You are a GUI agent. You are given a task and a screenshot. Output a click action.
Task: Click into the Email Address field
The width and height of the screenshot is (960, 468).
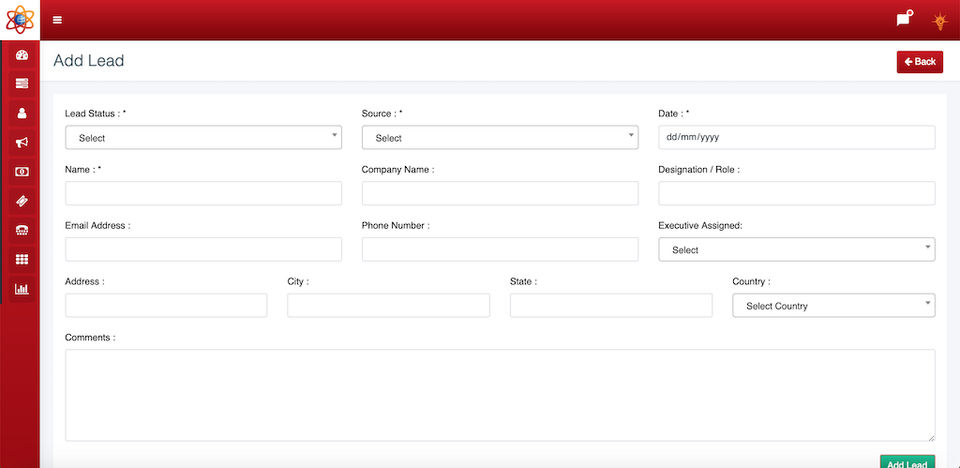(203, 249)
